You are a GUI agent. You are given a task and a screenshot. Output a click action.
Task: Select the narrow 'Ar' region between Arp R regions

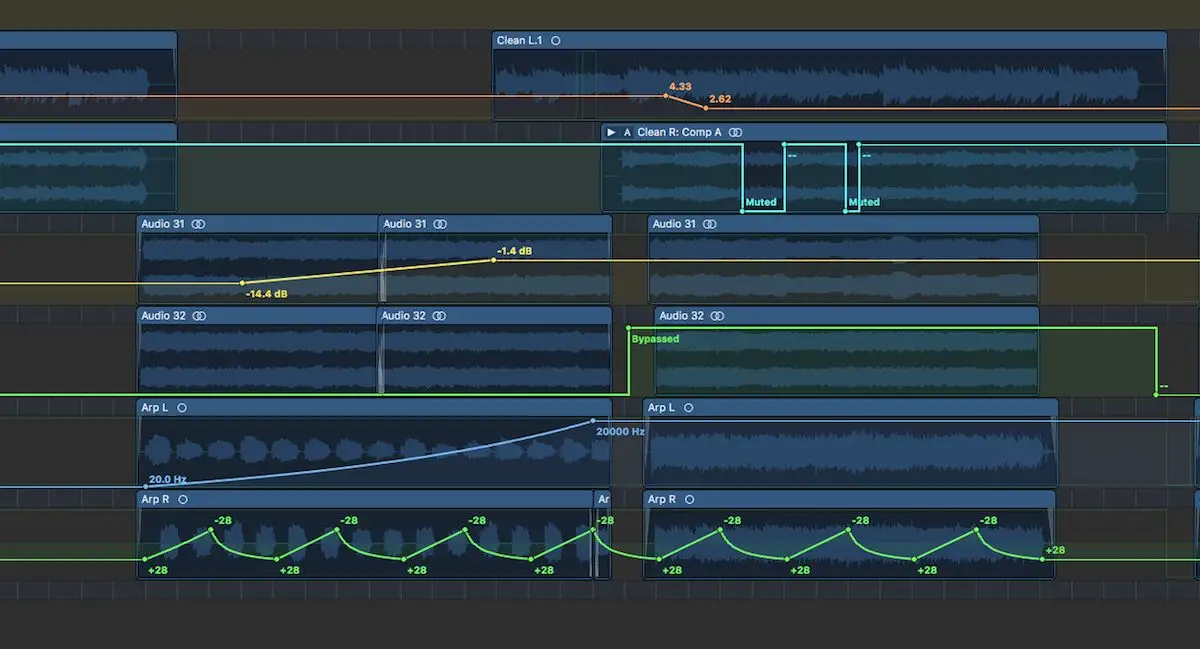603,499
